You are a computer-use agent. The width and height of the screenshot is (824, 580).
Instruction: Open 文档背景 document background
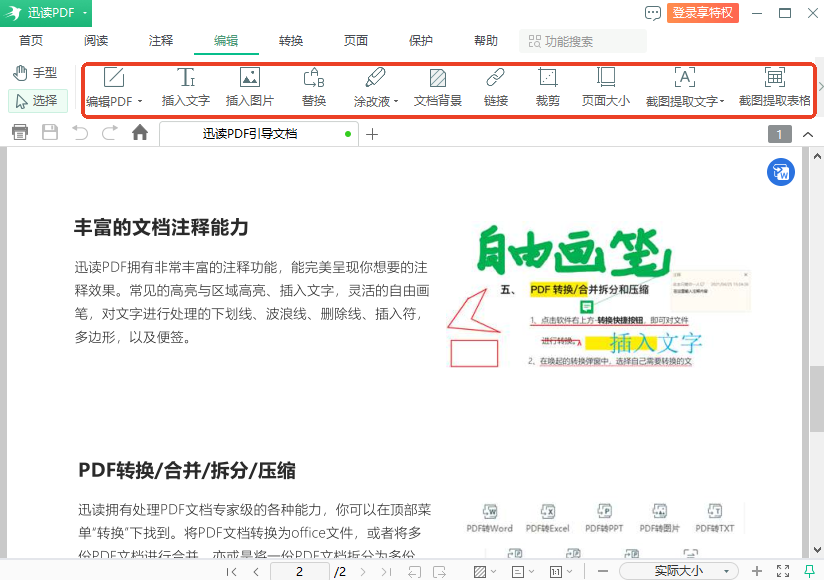[437, 88]
